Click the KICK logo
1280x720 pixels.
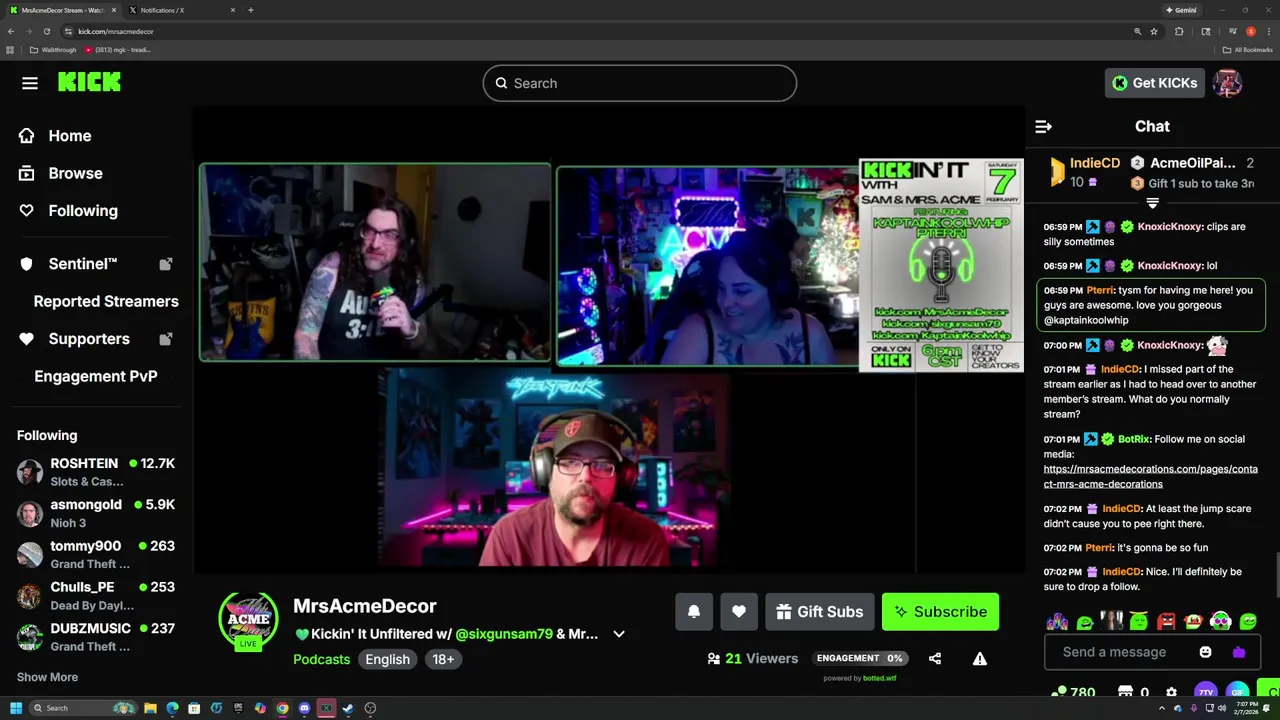coord(89,83)
